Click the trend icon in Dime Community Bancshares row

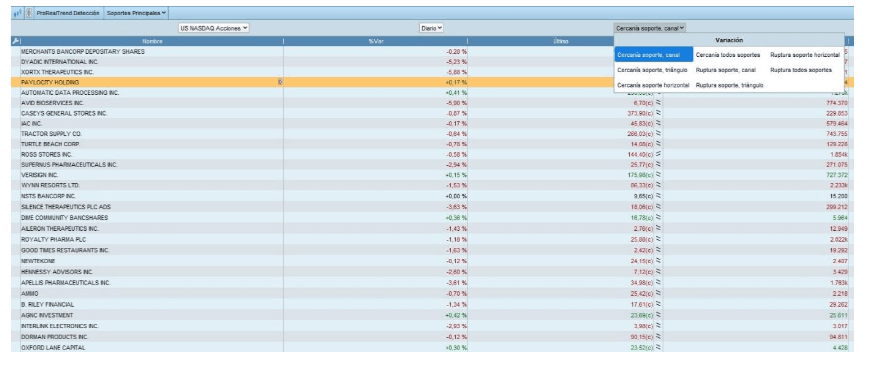tap(658, 217)
